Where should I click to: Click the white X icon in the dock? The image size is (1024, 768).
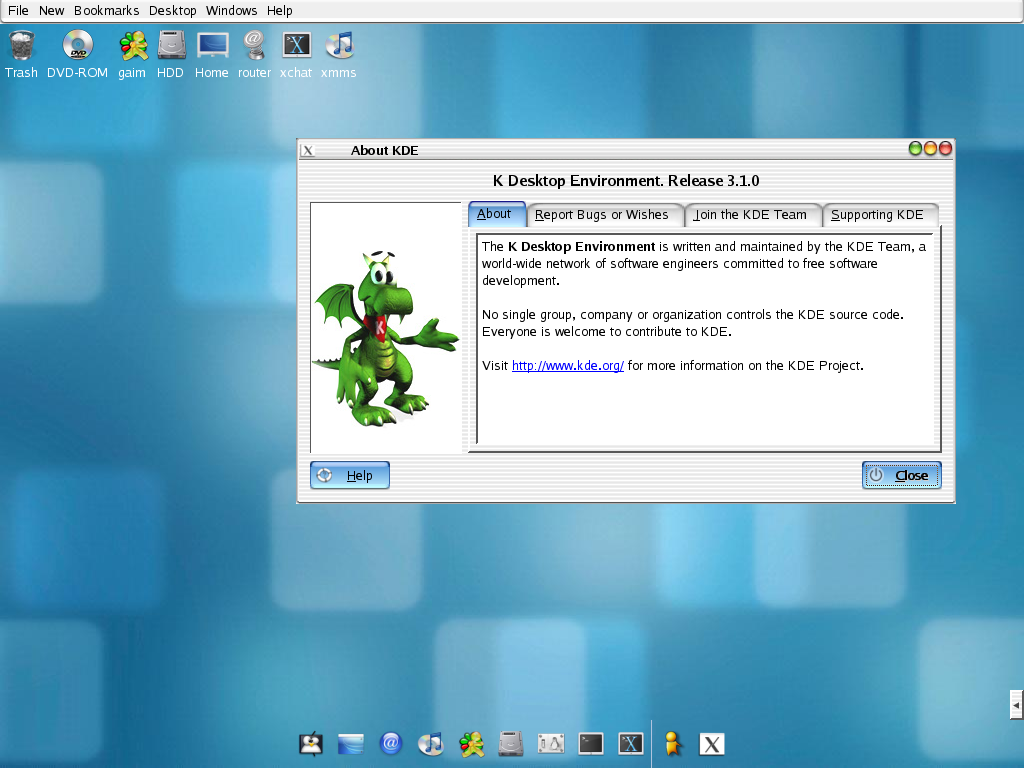click(x=712, y=743)
